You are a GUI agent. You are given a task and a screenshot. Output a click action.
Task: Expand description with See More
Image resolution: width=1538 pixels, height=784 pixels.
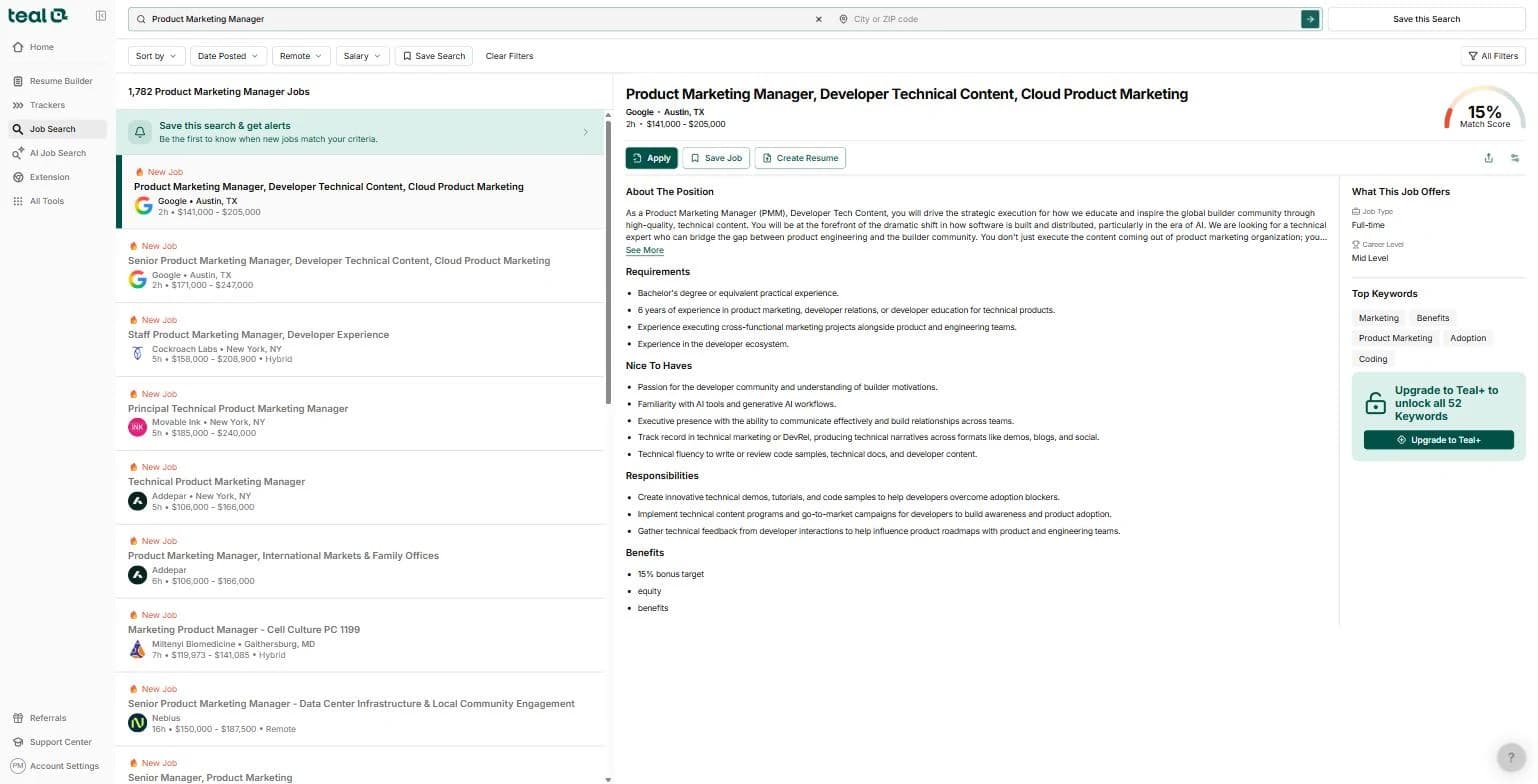[x=645, y=251]
